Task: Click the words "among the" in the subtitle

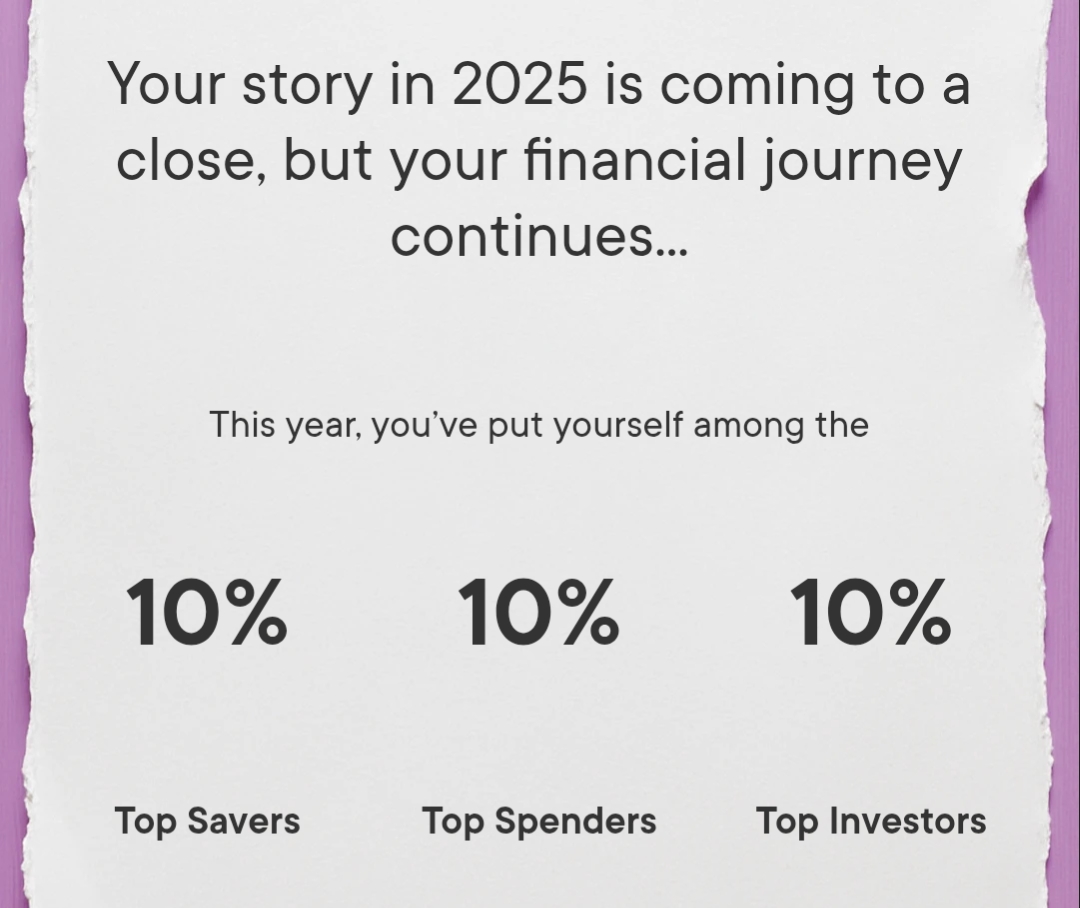Action: pyautogui.click(x=780, y=425)
